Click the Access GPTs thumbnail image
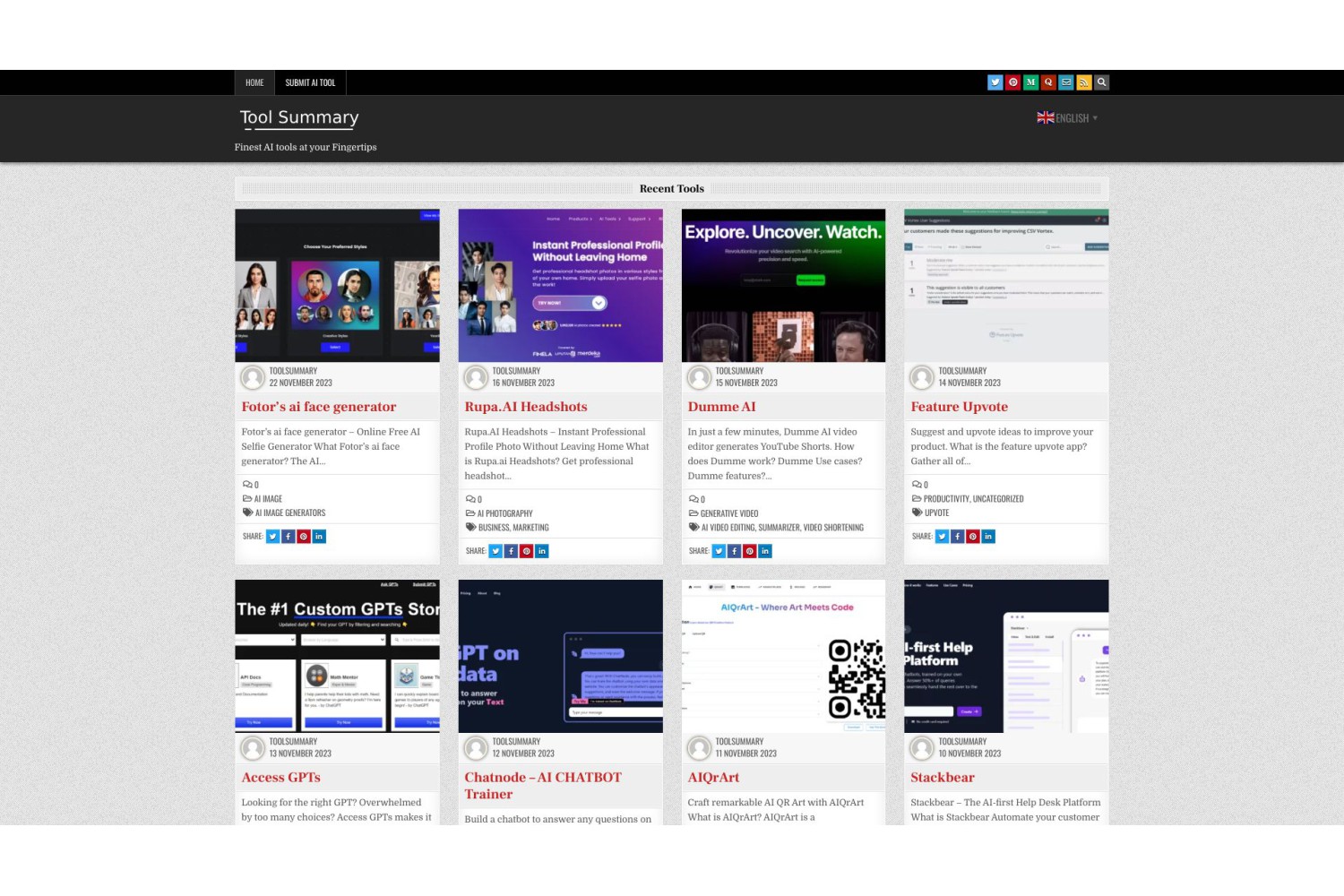The image size is (1344, 896). coord(337,657)
